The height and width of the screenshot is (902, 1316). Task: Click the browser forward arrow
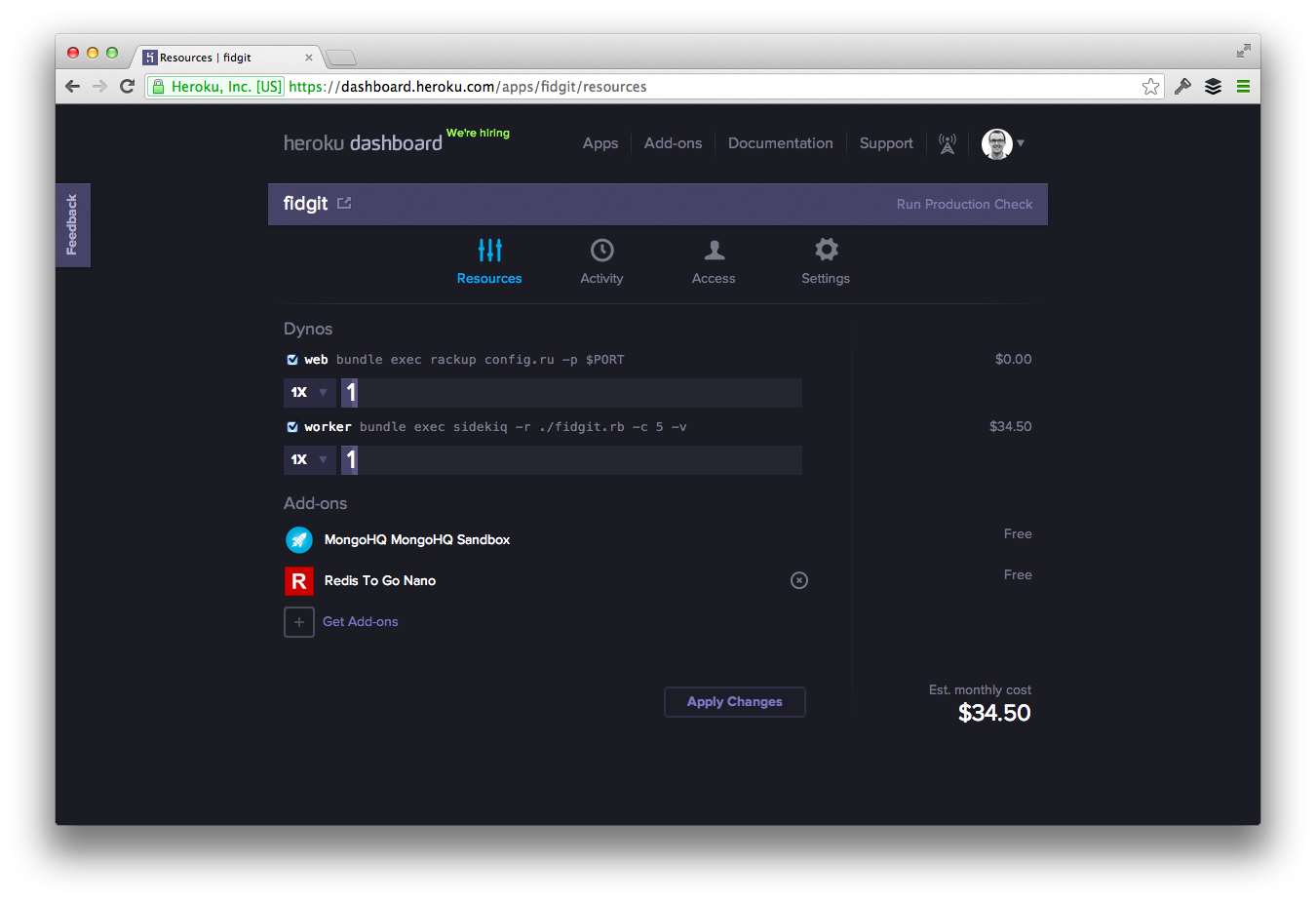(x=99, y=87)
